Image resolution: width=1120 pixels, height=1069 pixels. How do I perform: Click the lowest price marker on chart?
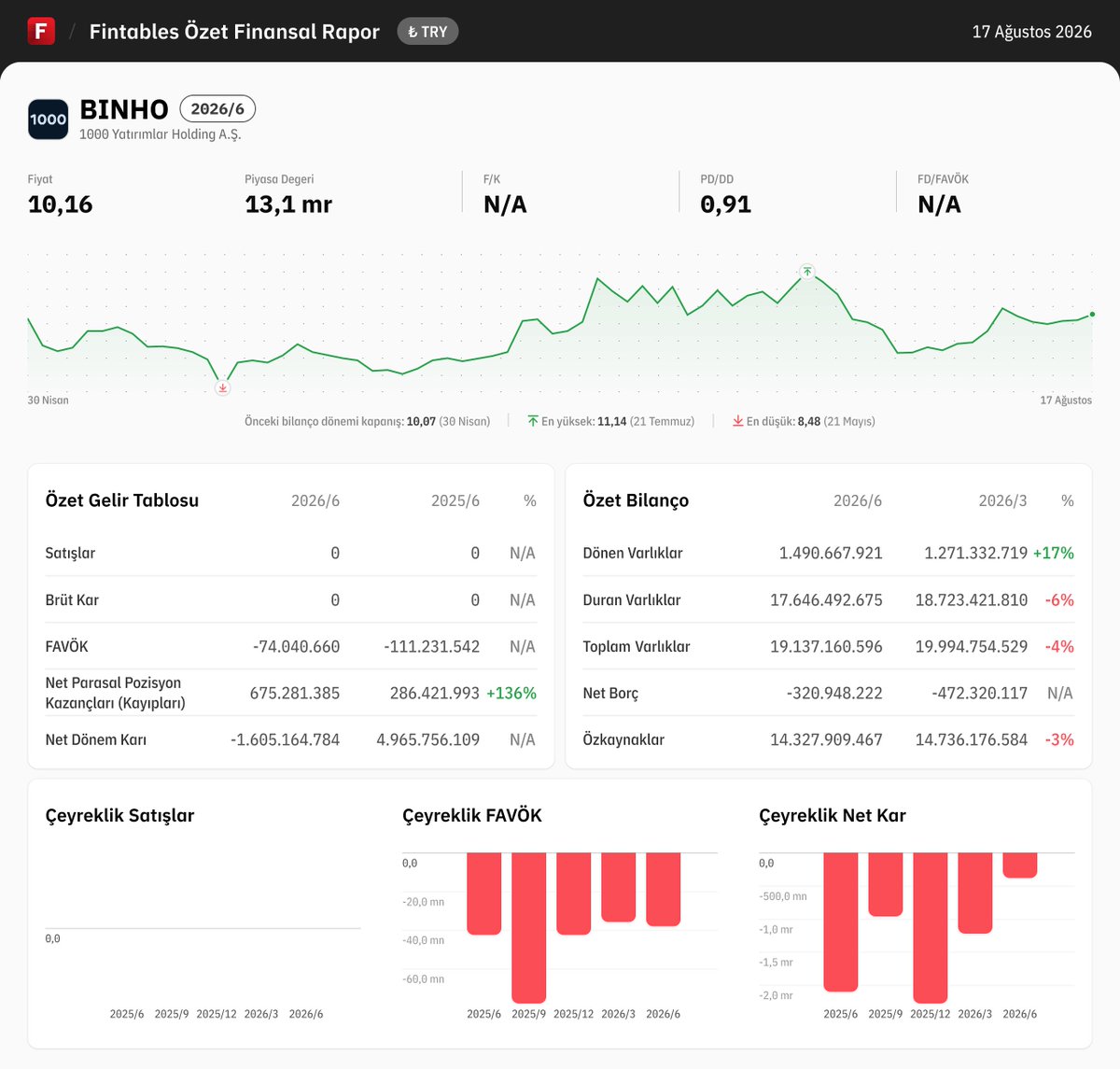pyautogui.click(x=222, y=387)
